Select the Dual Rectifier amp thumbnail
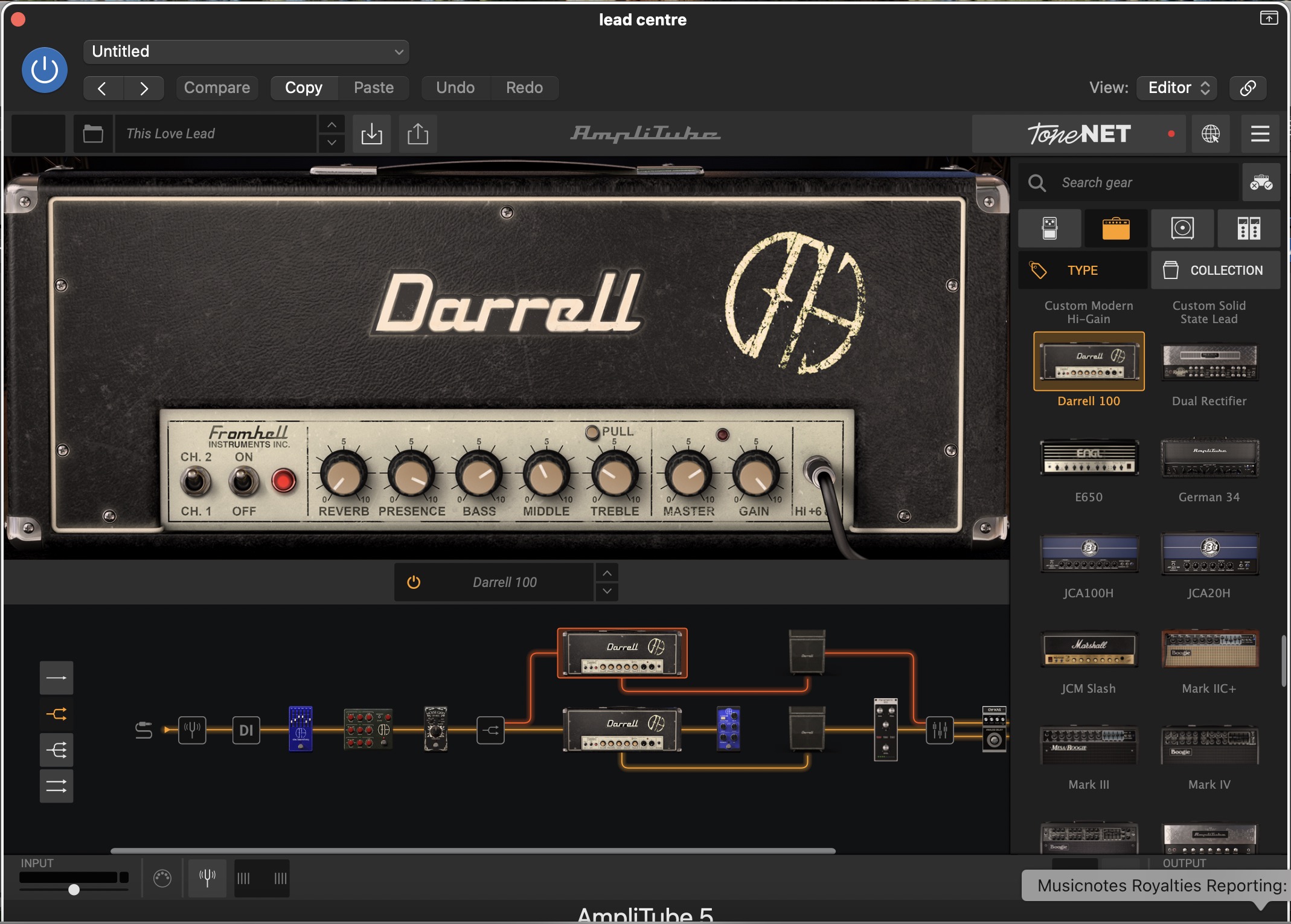The image size is (1291, 924). pyautogui.click(x=1209, y=362)
